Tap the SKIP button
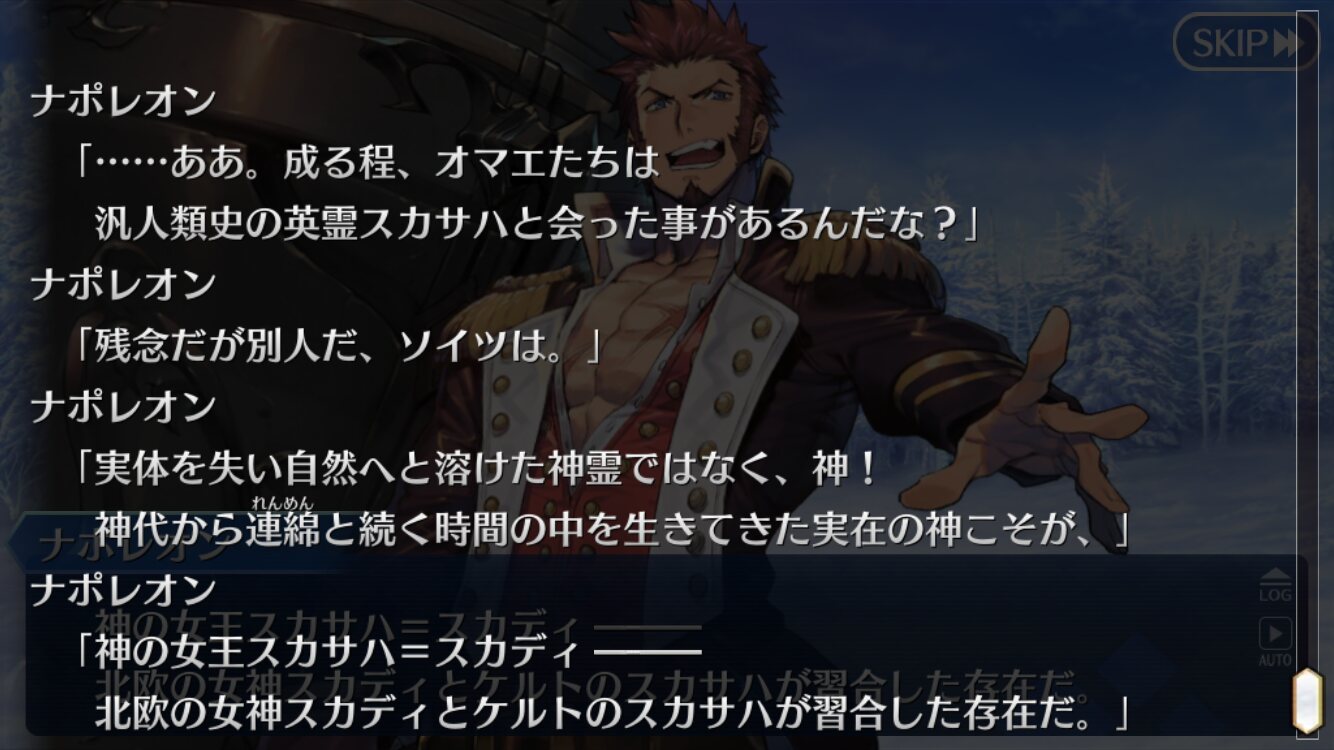1334x750 pixels. tap(1246, 42)
